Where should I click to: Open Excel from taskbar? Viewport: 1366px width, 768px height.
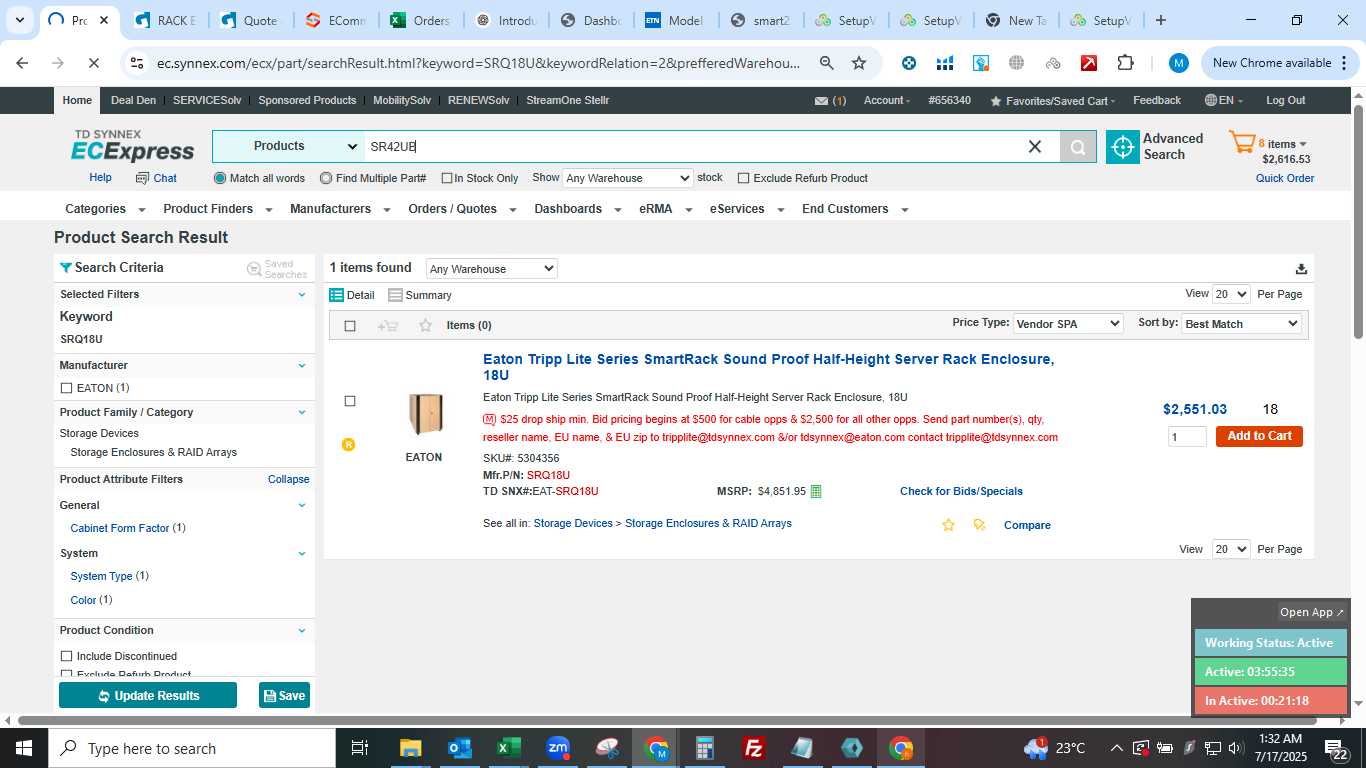tap(509, 748)
